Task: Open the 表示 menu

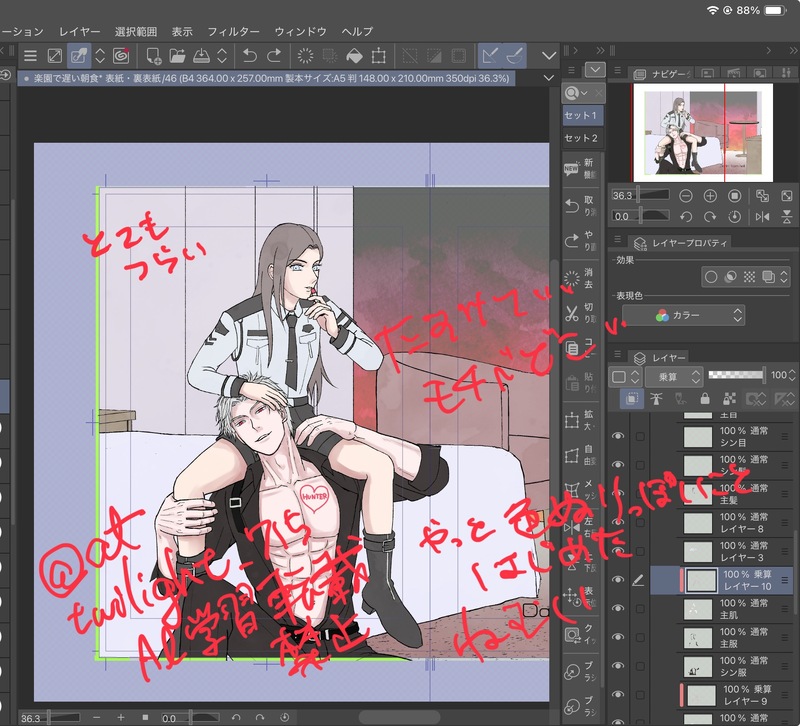Action: (x=182, y=32)
